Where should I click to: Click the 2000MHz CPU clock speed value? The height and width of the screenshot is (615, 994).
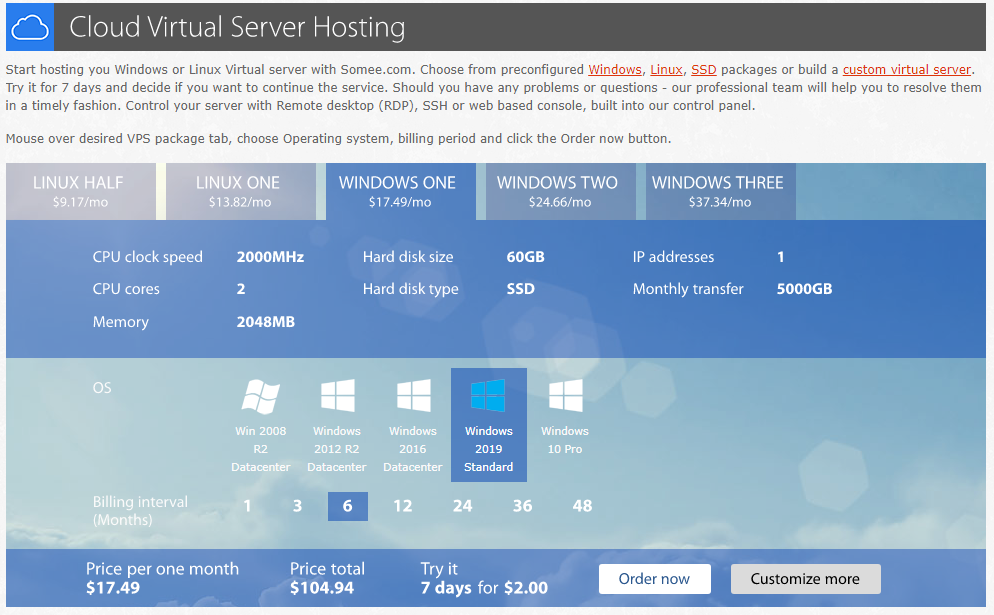point(270,257)
